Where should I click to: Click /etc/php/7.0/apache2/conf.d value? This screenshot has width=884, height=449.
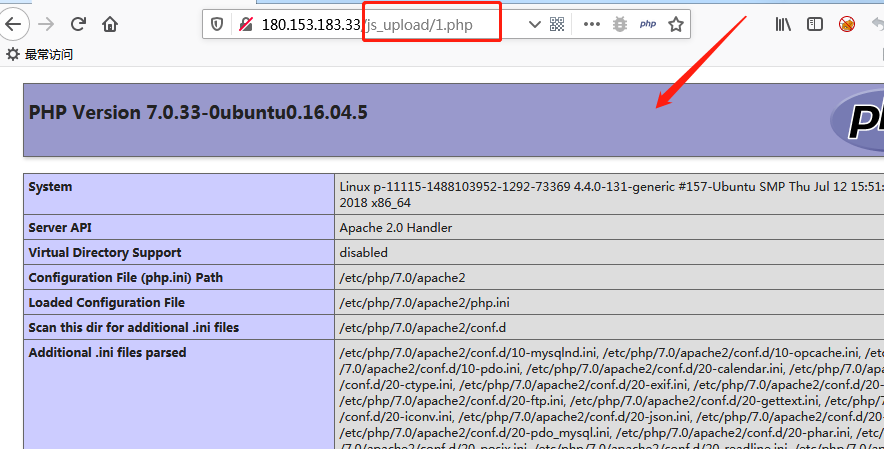(x=423, y=328)
